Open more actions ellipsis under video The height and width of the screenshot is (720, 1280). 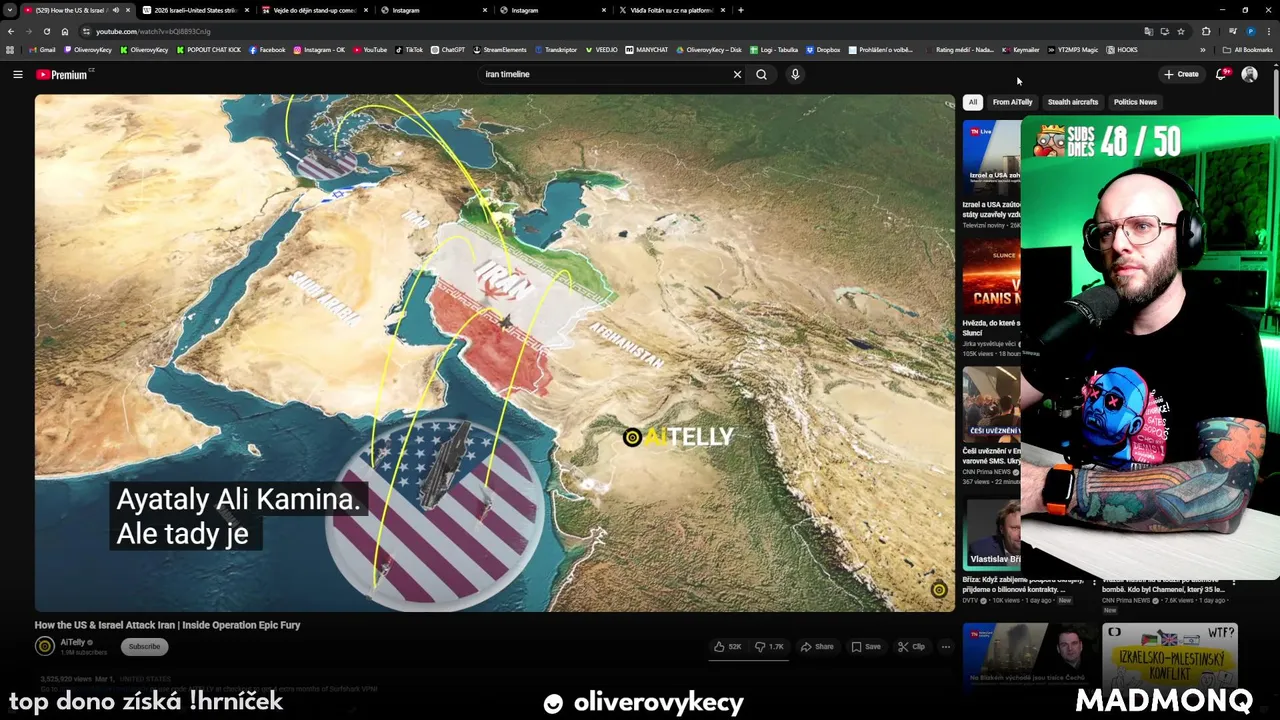pyautogui.click(x=945, y=647)
